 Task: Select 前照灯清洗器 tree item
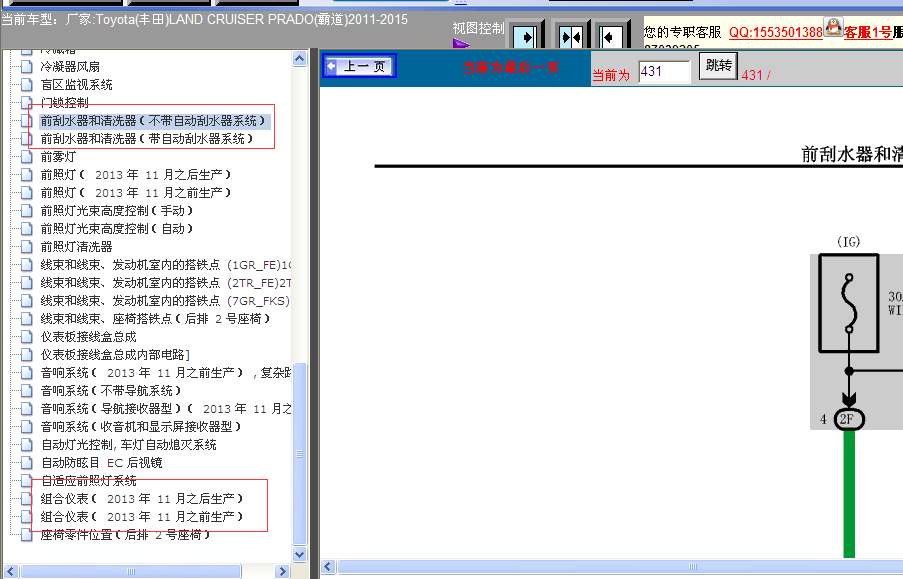76,247
